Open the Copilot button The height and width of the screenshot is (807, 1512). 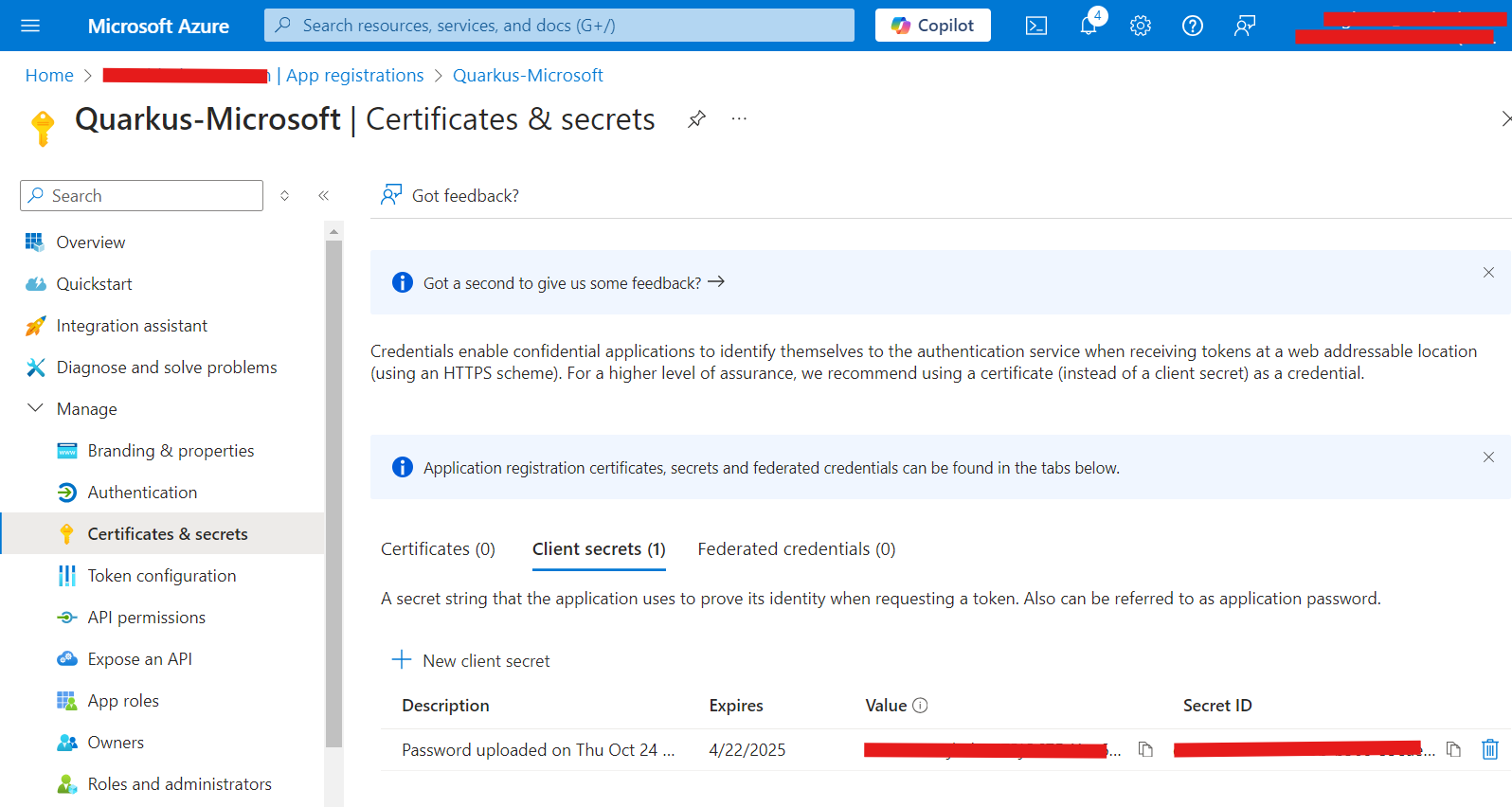pos(932,26)
